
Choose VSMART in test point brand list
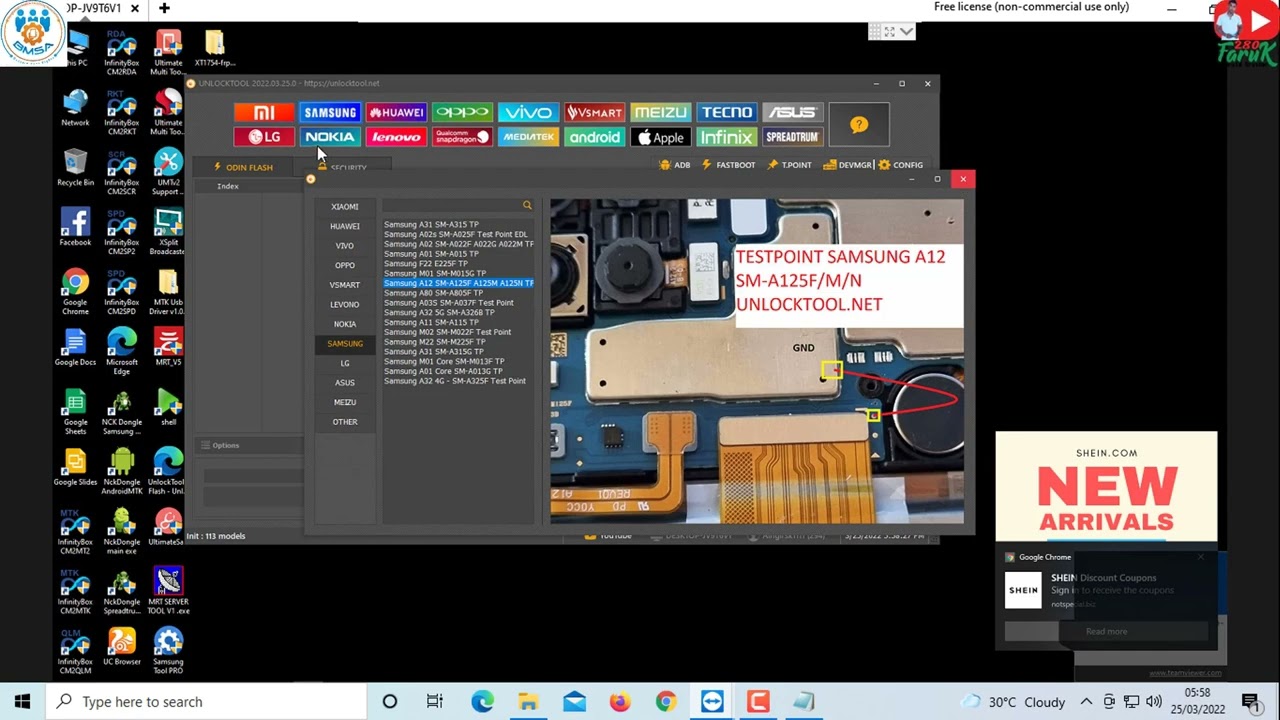[x=345, y=285]
